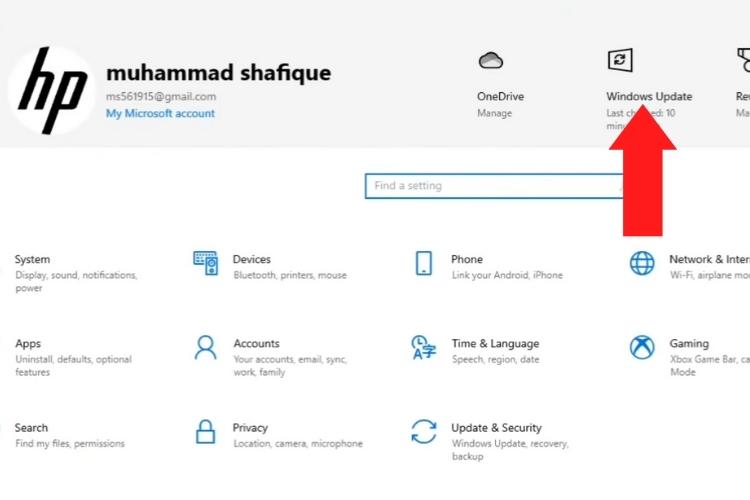The width and height of the screenshot is (750, 500).
Task: Click the Accounts heading text
Action: [x=256, y=344]
